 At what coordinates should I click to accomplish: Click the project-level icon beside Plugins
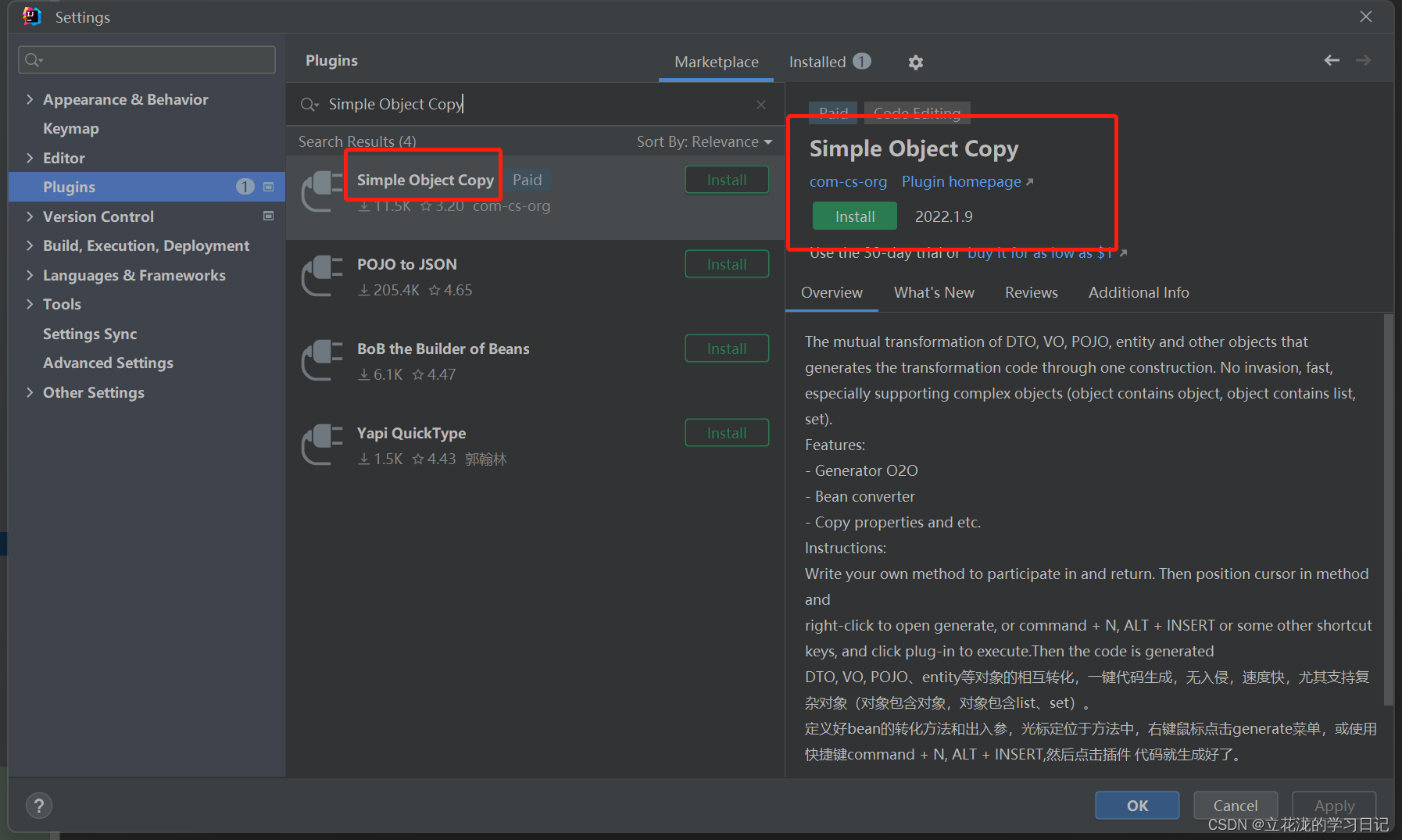coord(268,187)
